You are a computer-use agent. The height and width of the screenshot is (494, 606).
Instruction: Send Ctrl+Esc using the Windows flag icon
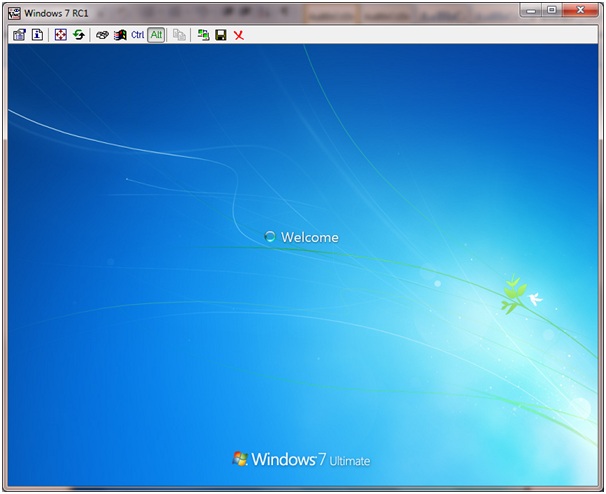point(120,35)
